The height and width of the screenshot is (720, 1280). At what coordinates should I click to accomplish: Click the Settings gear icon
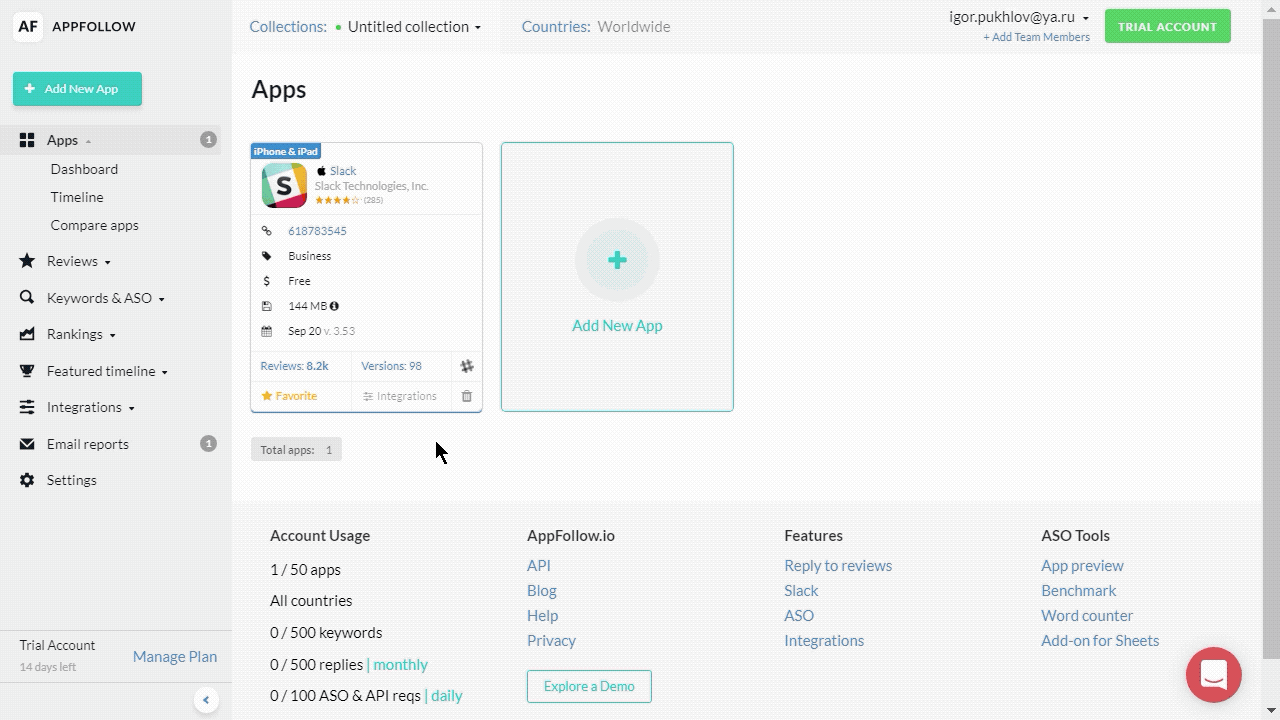[27, 480]
